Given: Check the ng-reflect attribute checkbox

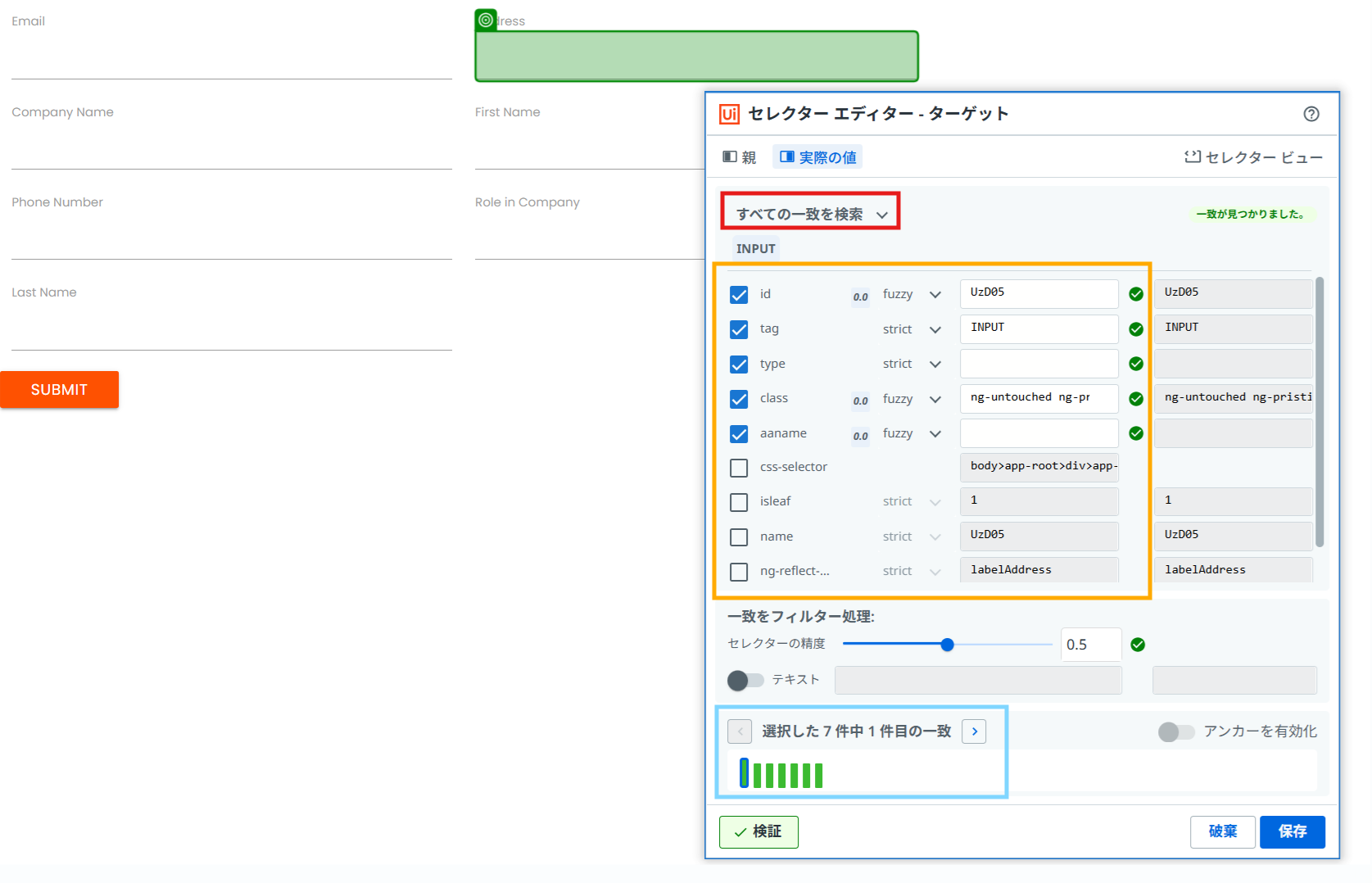Looking at the screenshot, I should pyautogui.click(x=739, y=572).
